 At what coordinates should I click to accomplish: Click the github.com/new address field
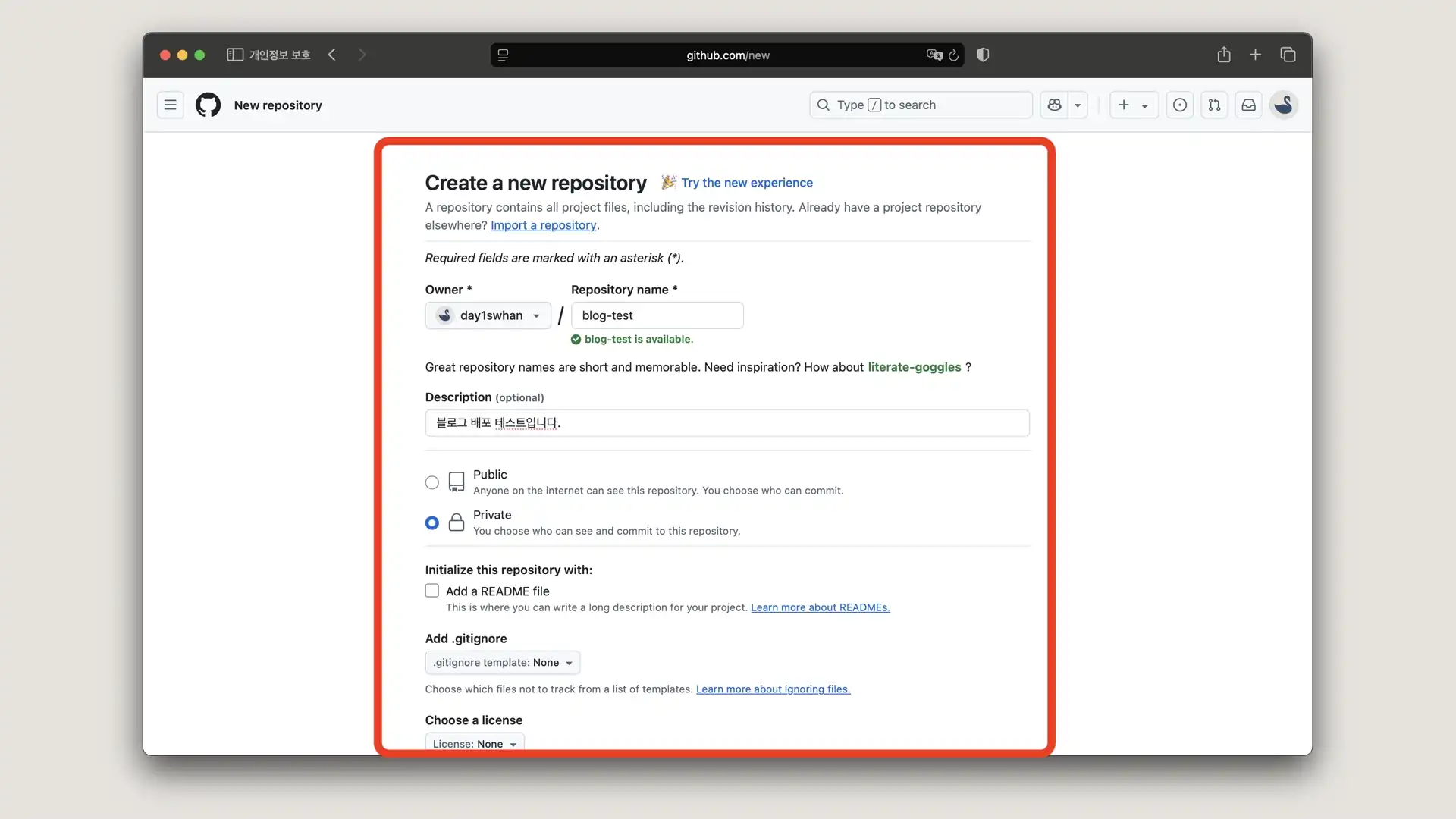(727, 55)
